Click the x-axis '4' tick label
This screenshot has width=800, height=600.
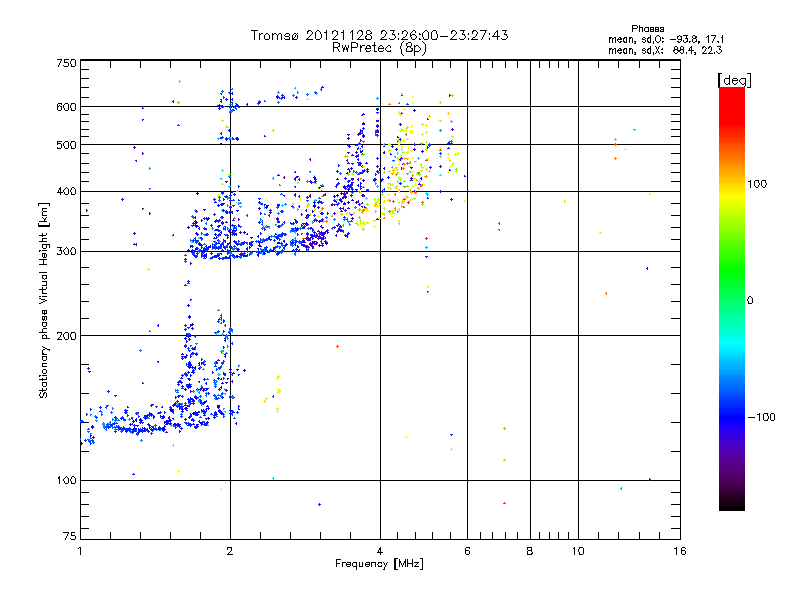click(380, 552)
